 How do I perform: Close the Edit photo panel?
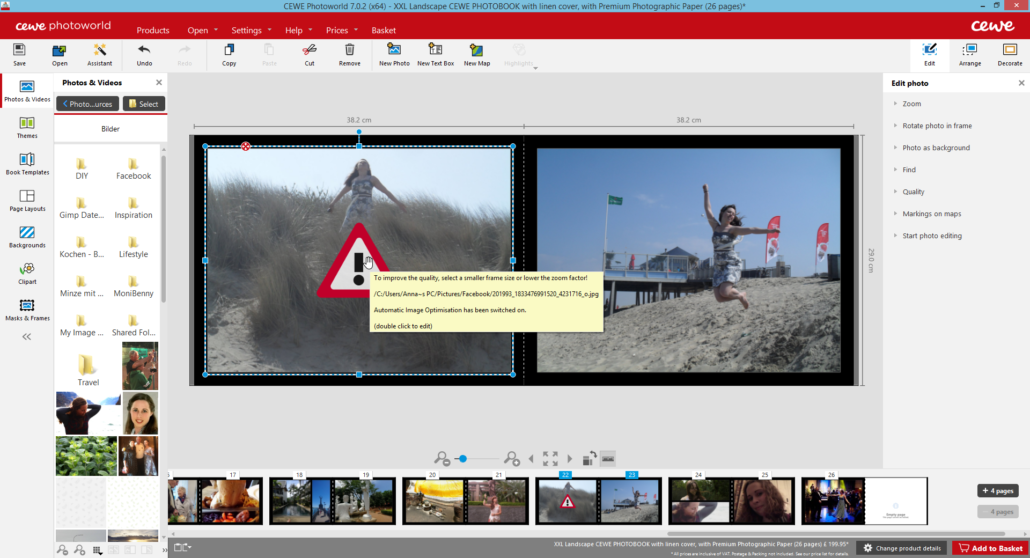1021,83
